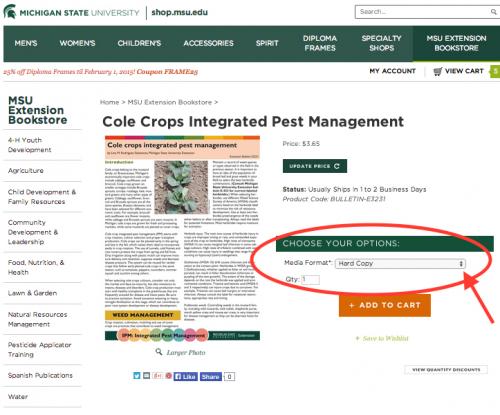
Task: Open the Media Format dropdown
Action: (400, 263)
